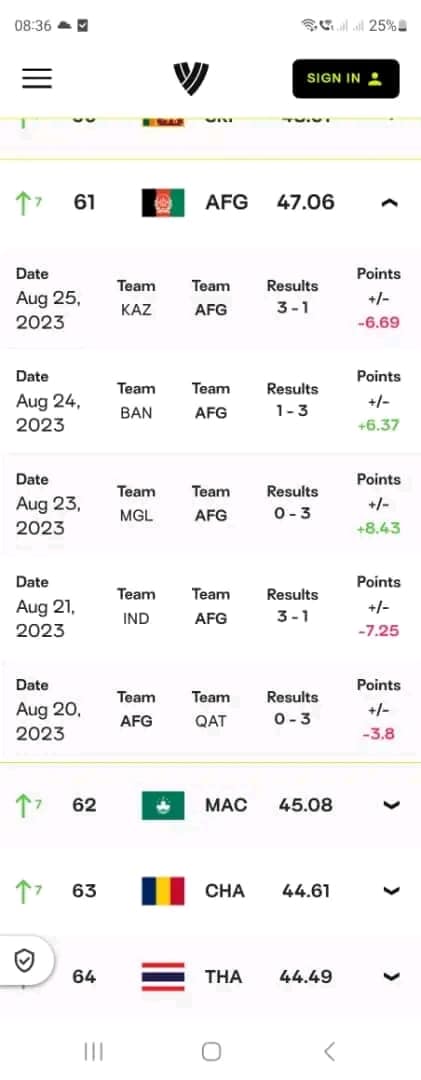The height and width of the screenshot is (1080, 421).
Task: Tap the Macau flag icon
Action: tap(163, 805)
